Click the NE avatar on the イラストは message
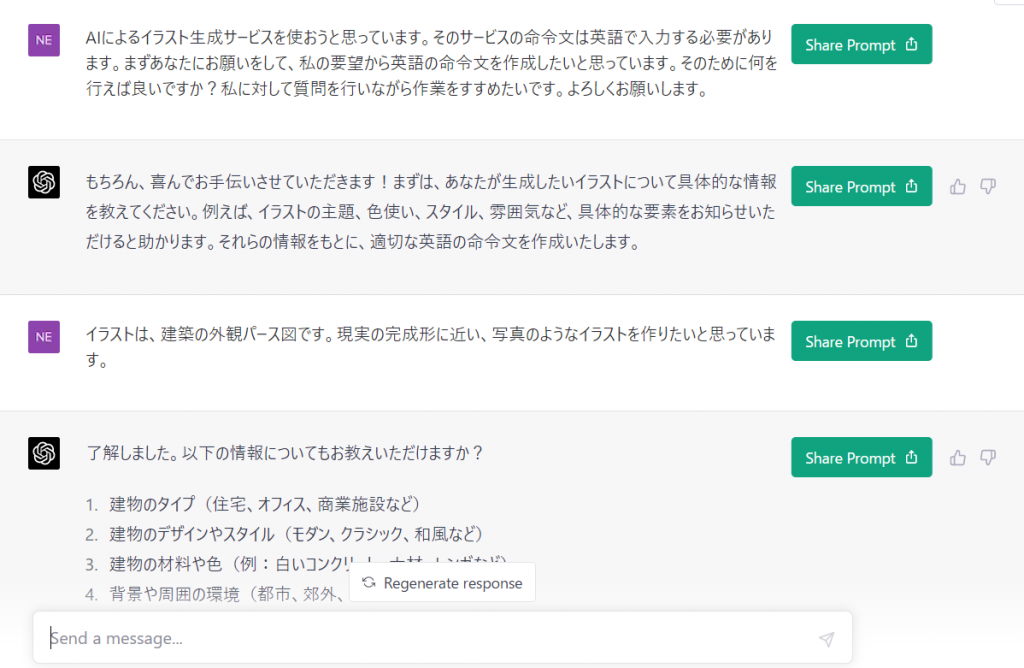The width and height of the screenshot is (1024, 668). [x=44, y=337]
